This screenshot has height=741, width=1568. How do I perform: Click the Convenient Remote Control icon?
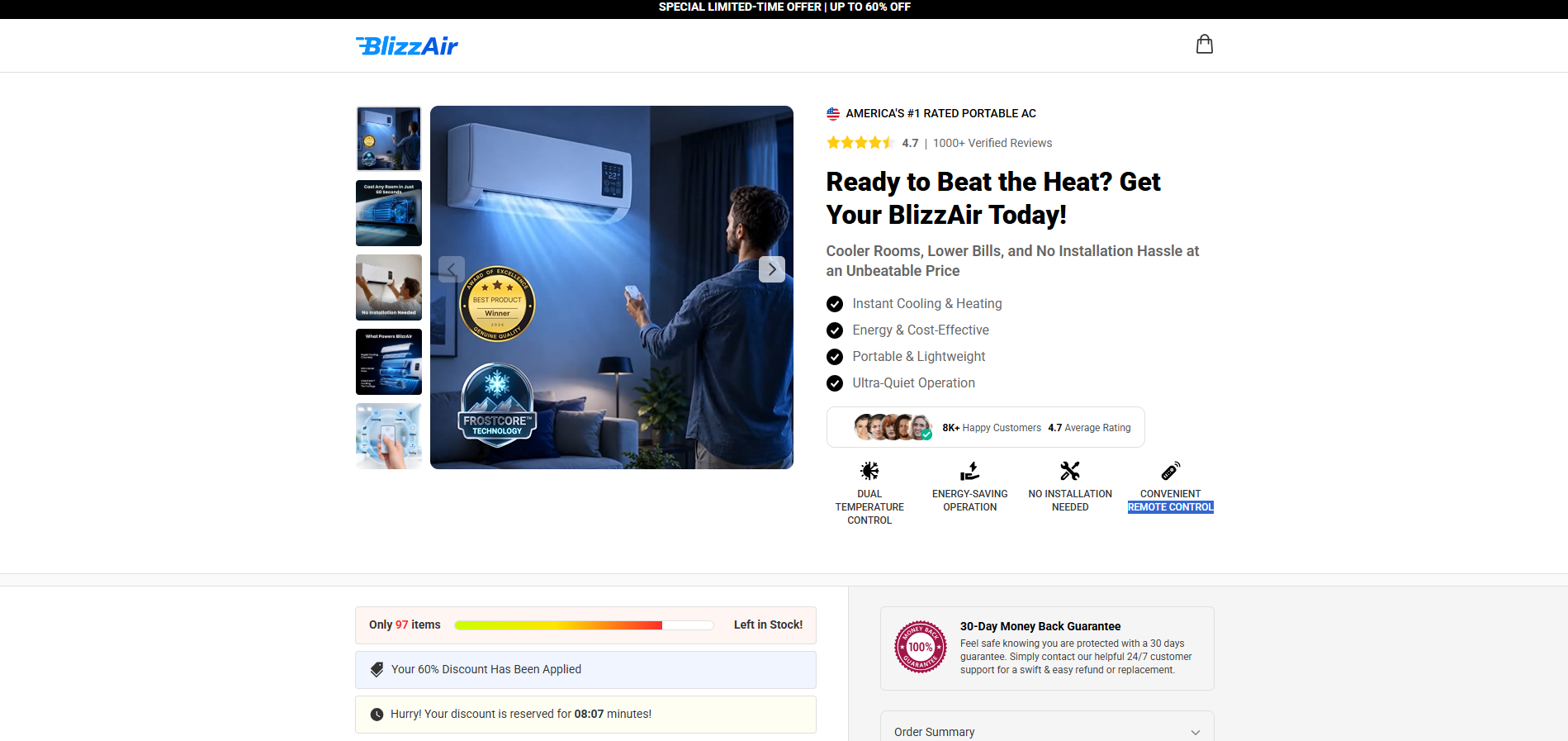coord(1171,471)
